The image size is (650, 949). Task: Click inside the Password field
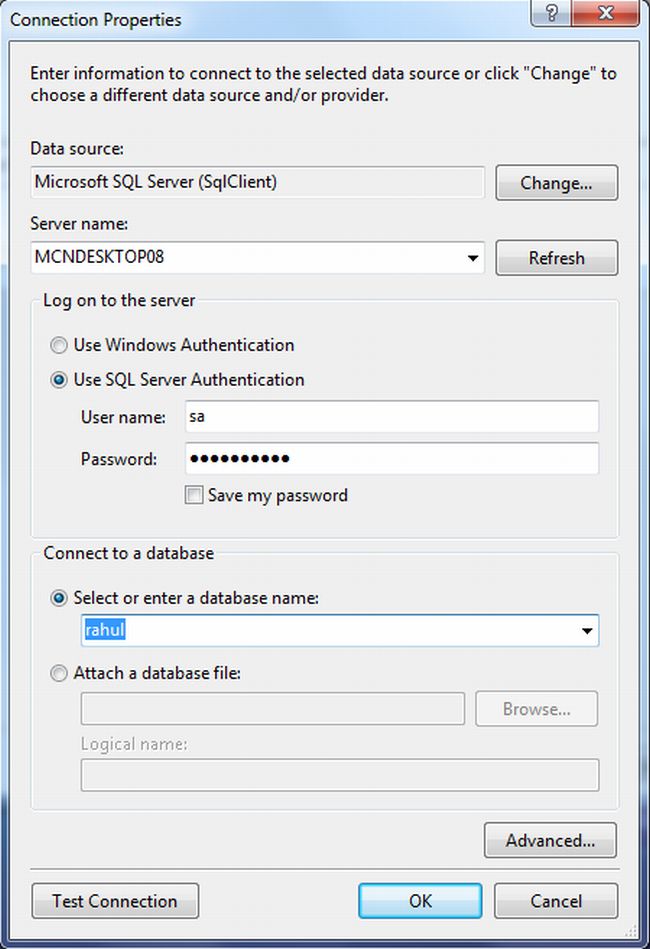click(x=390, y=458)
